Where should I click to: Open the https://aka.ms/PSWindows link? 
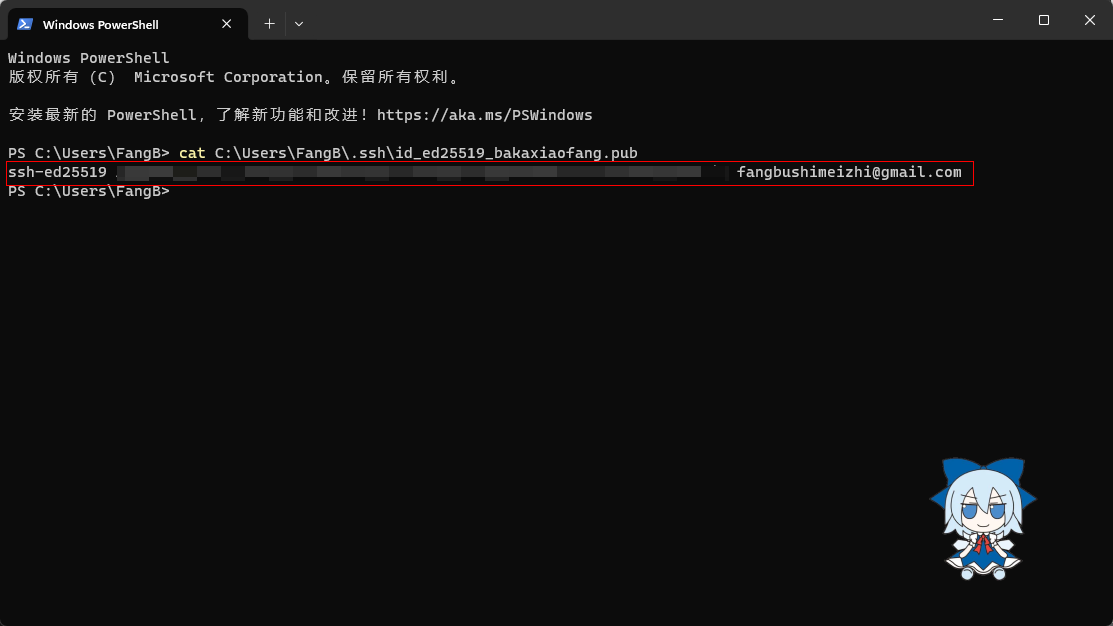pyautogui.click(x=484, y=115)
